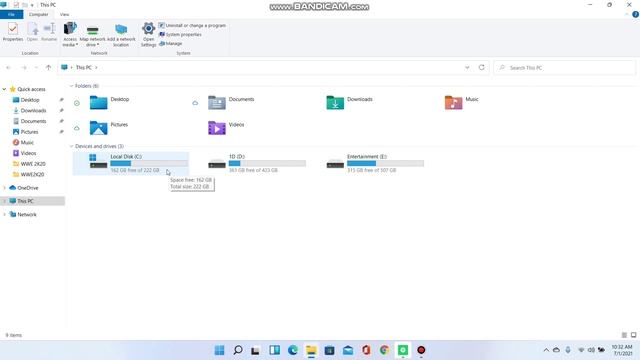
Task: Click This PC in the address bar
Action: tap(84, 67)
